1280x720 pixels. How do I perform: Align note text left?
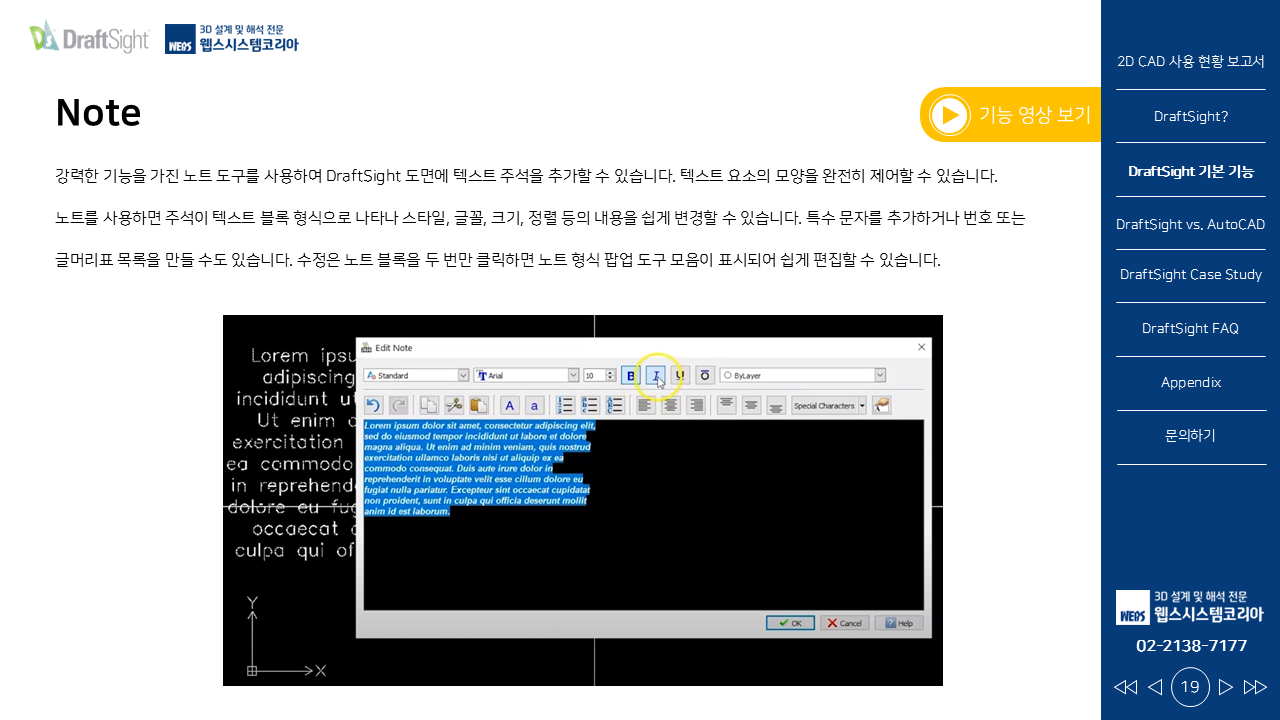[646, 405]
